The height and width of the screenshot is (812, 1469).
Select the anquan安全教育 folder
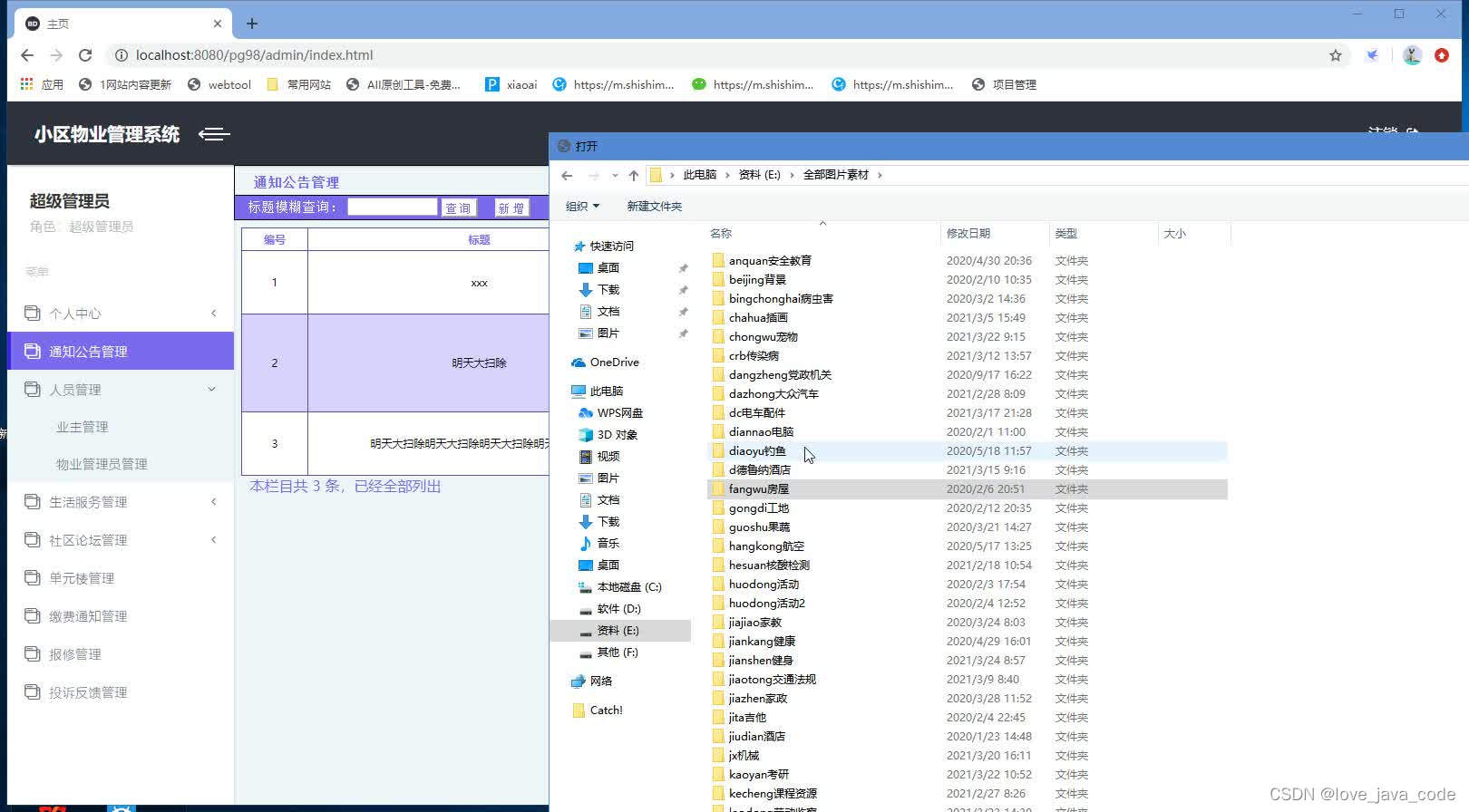(x=967, y=261)
